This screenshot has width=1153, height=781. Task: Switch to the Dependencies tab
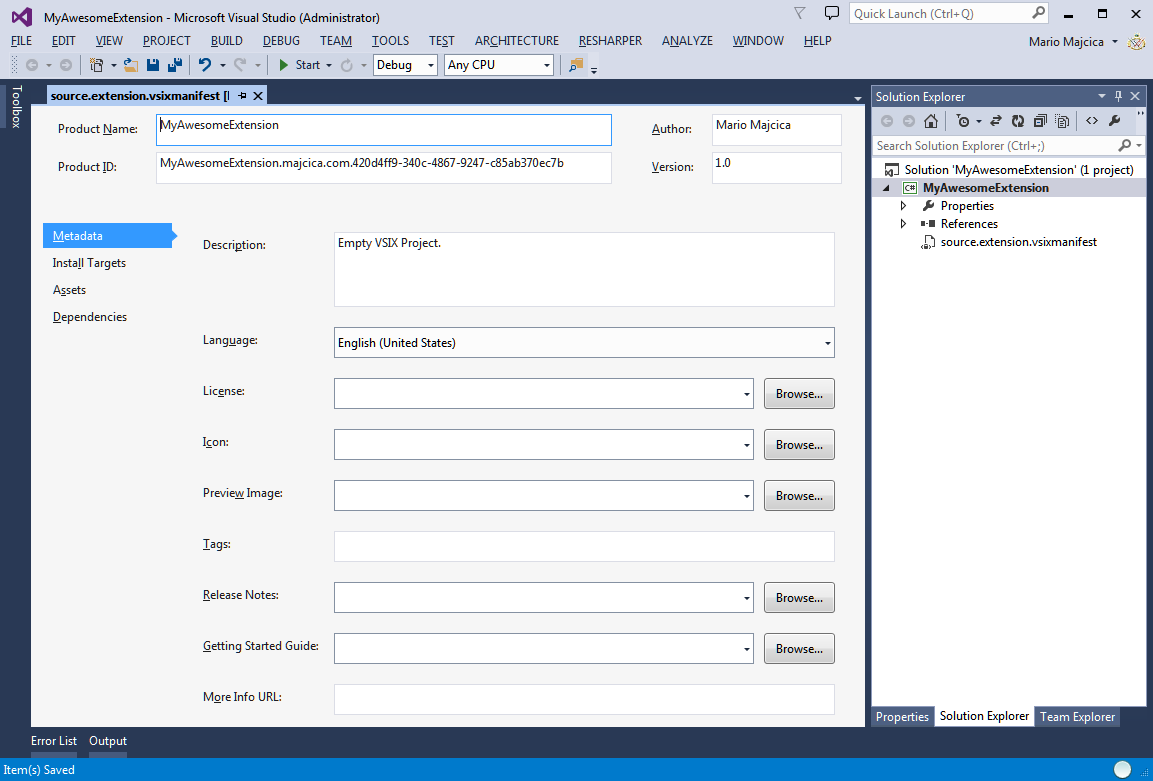click(90, 317)
